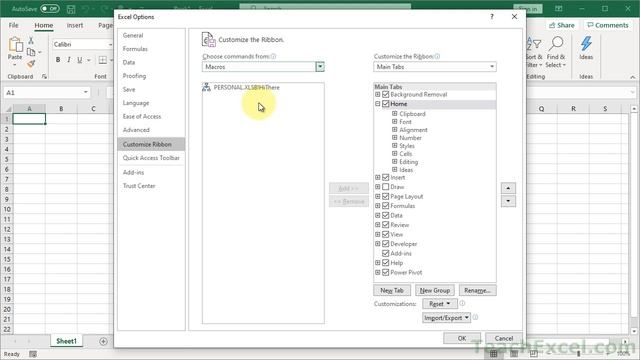Click the New Sheet plus icon
The height and width of the screenshot is (360, 640).
103,341
